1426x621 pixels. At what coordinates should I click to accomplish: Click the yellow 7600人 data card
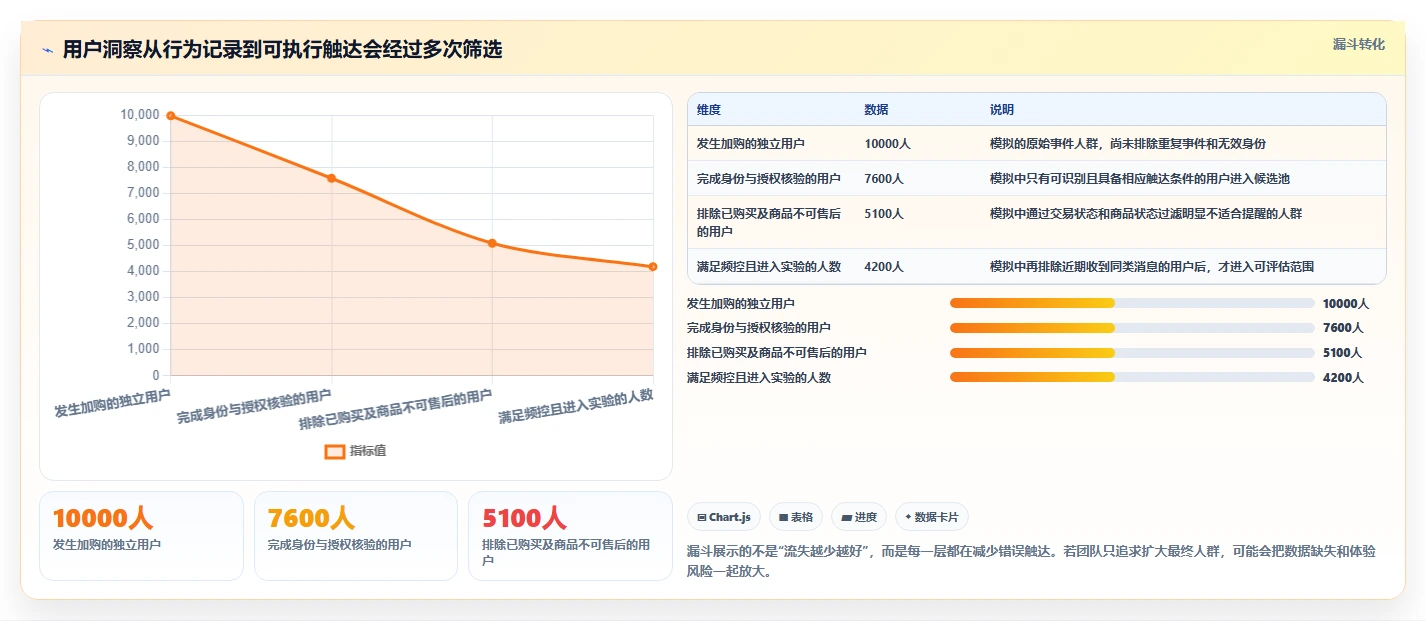(x=356, y=535)
